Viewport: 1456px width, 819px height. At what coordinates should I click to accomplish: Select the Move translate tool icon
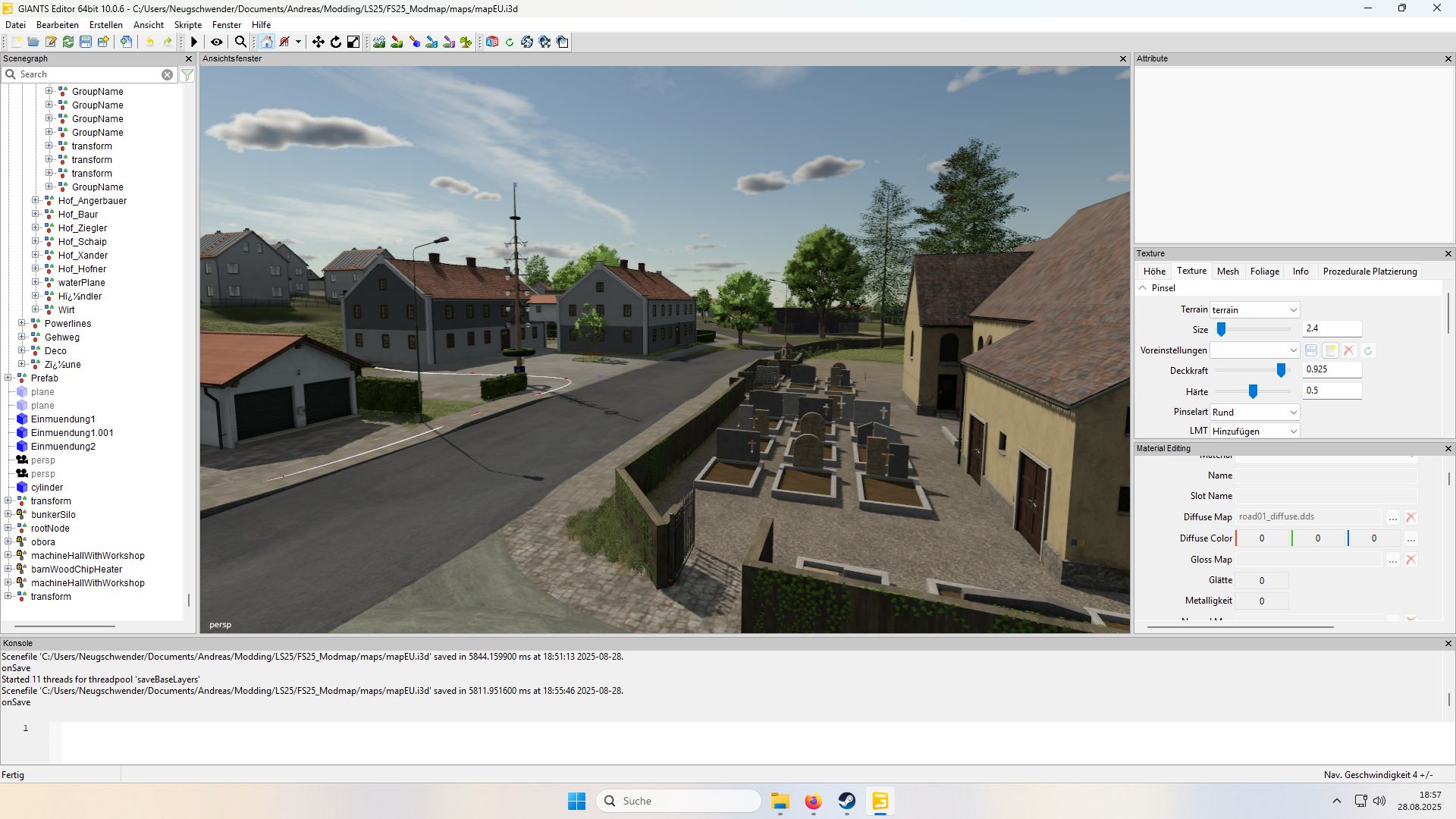pyautogui.click(x=318, y=42)
